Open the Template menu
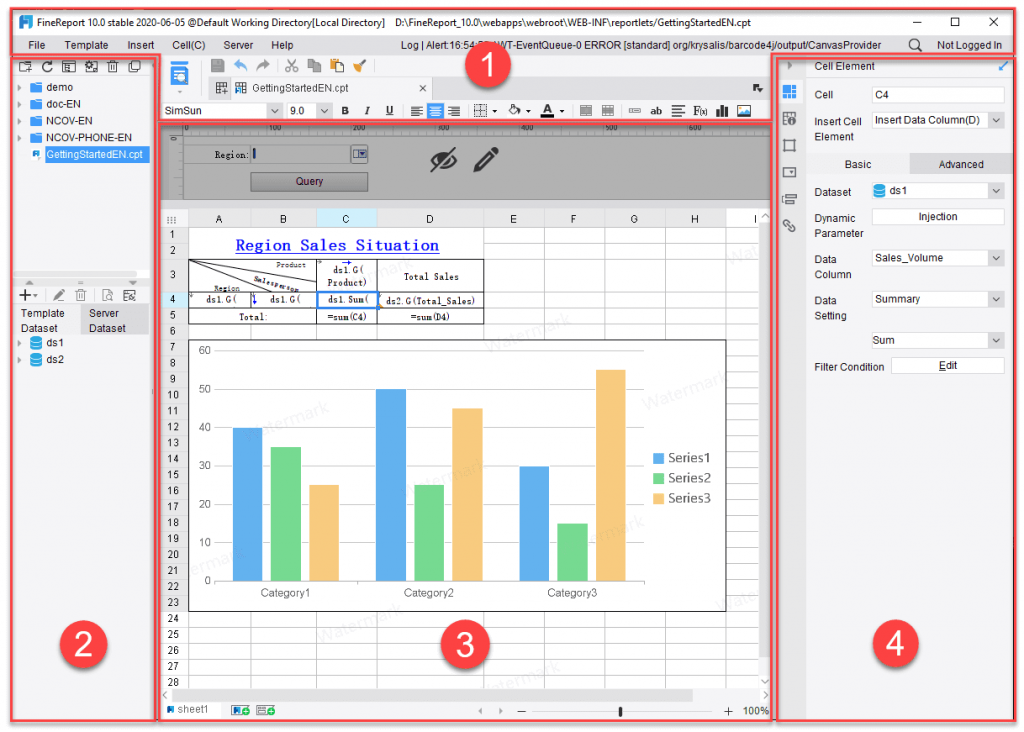1024x732 pixels. [x=86, y=45]
